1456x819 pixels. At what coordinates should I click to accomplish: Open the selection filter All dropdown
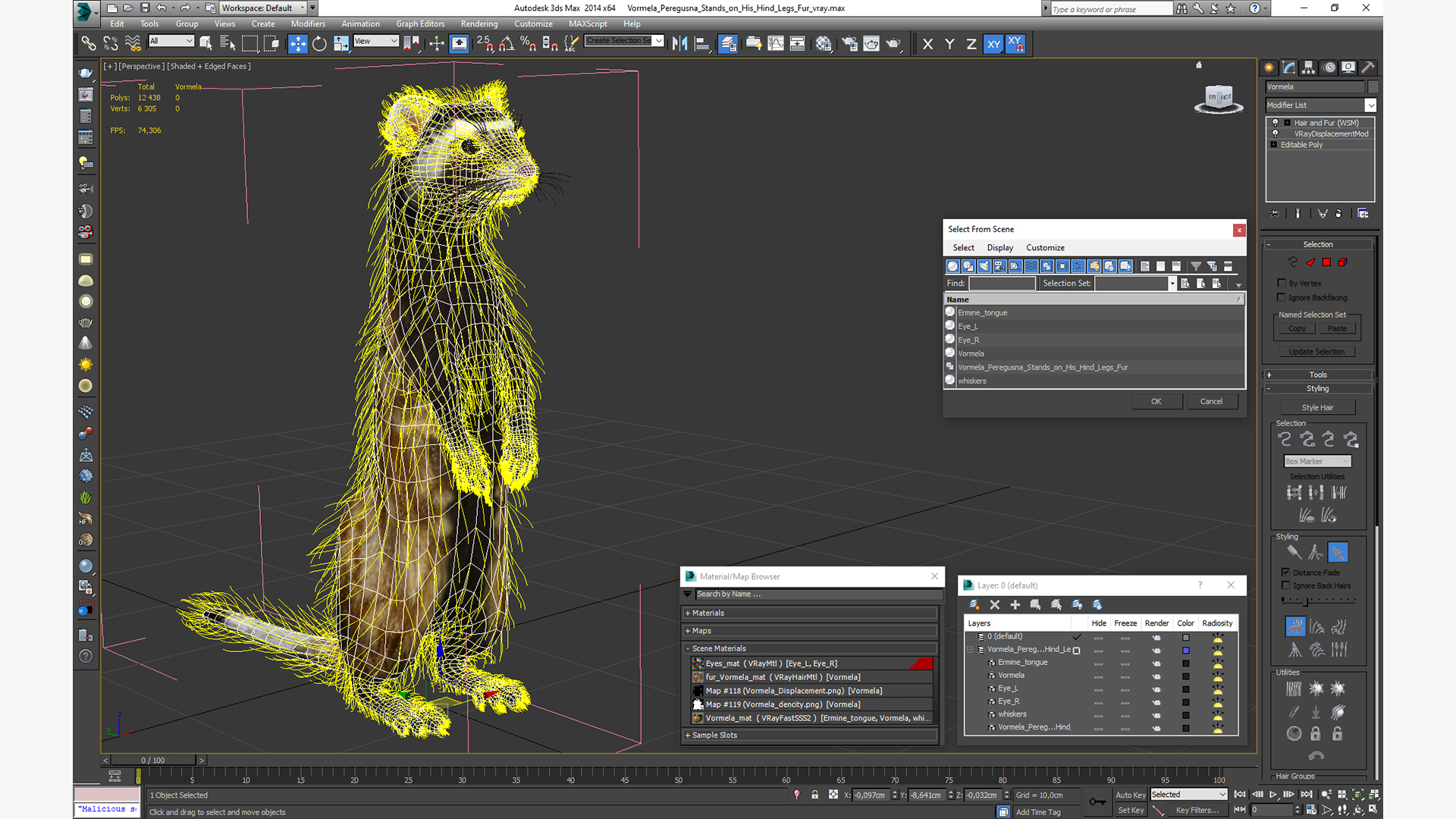pyautogui.click(x=171, y=41)
